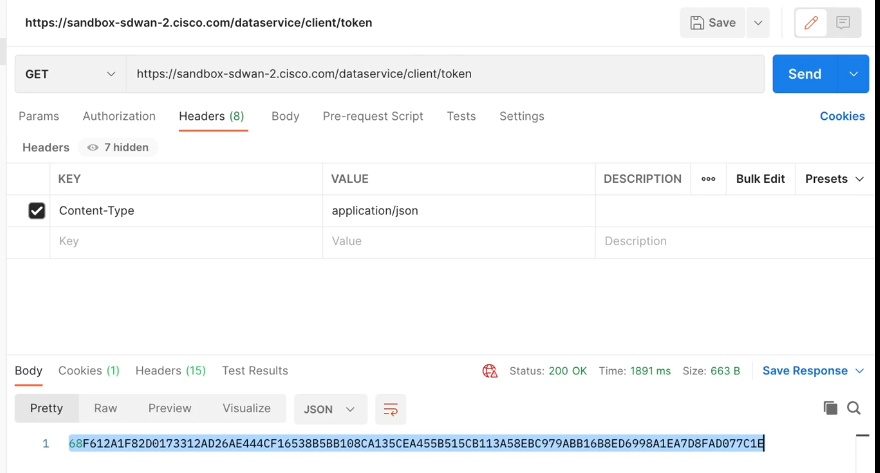This screenshot has height=473, width=880.
Task: Click the request URL input field
Action: (445, 74)
